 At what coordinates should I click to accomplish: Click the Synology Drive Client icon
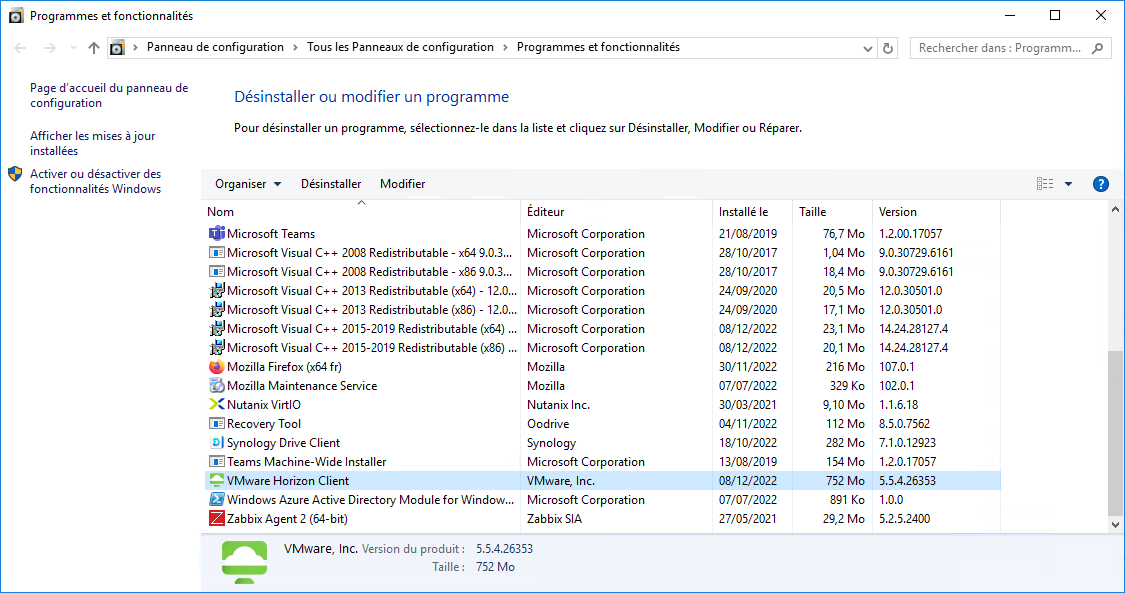tap(216, 442)
